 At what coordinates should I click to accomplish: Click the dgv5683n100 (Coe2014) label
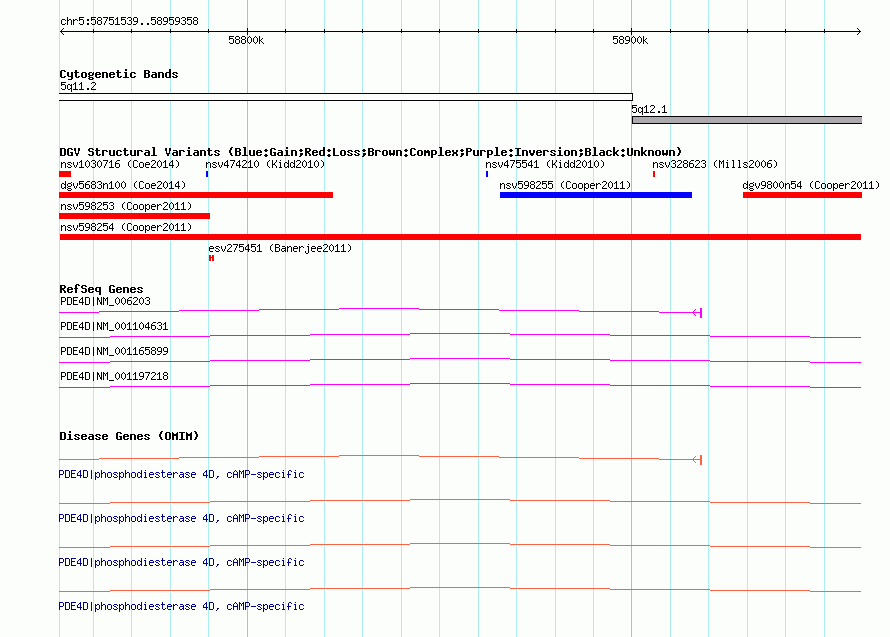[123, 185]
